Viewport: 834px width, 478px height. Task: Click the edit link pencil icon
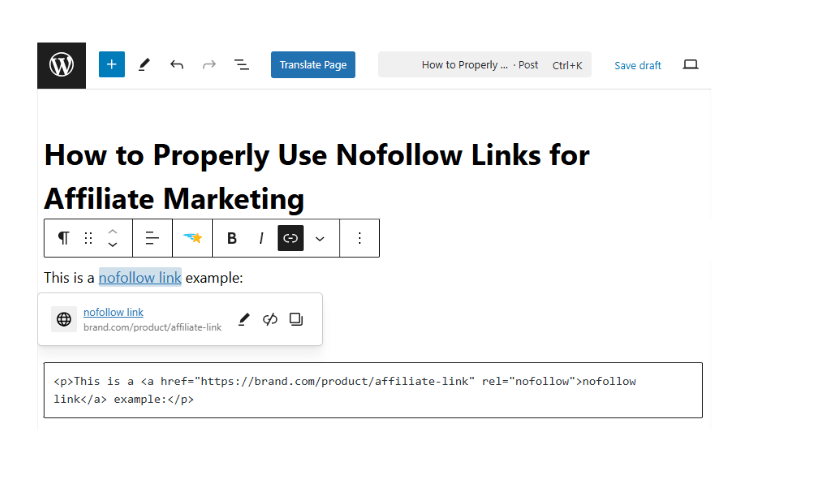coord(244,319)
